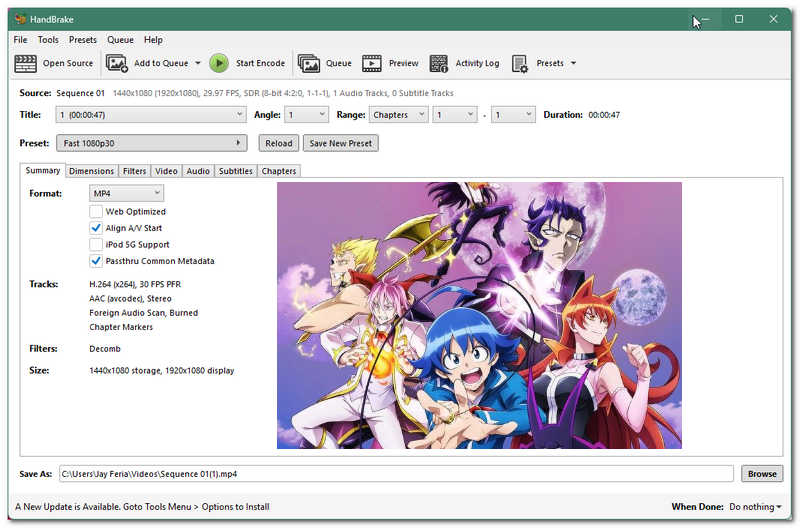Open the Tools menu
Image resolution: width=800 pixels, height=528 pixels.
coord(48,40)
